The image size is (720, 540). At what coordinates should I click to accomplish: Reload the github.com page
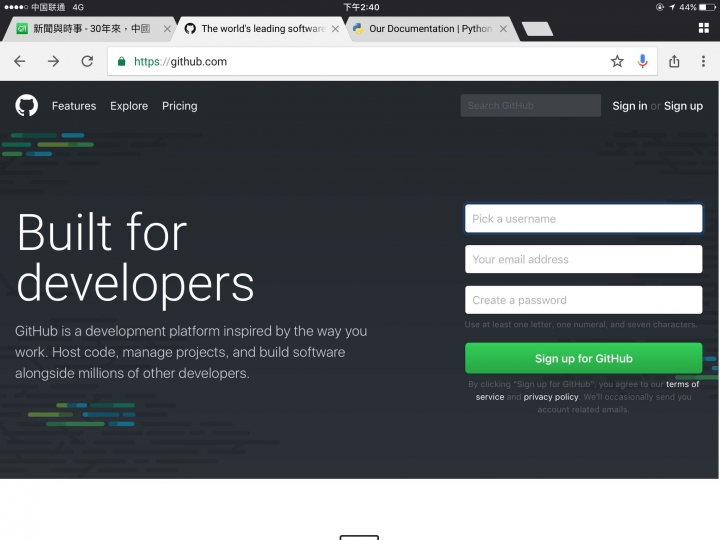pos(87,61)
